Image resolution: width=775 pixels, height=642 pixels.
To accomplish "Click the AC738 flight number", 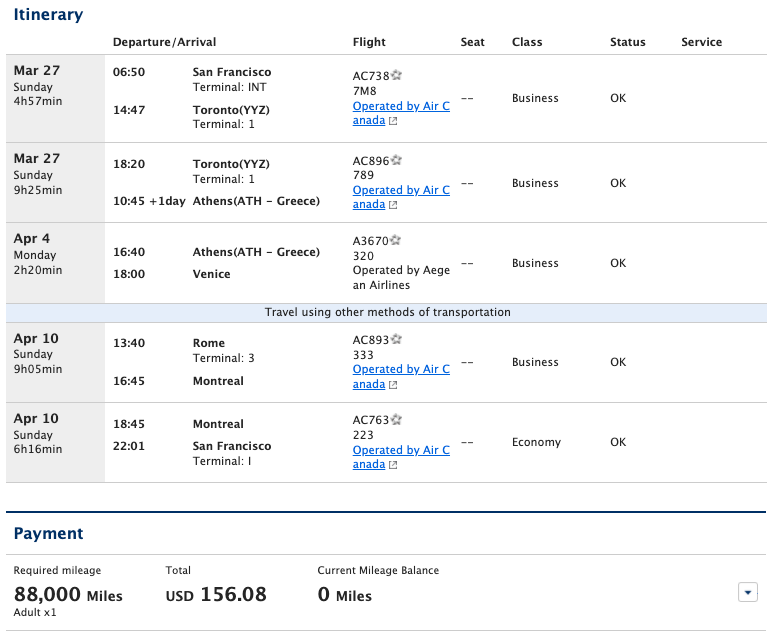I will pos(370,76).
